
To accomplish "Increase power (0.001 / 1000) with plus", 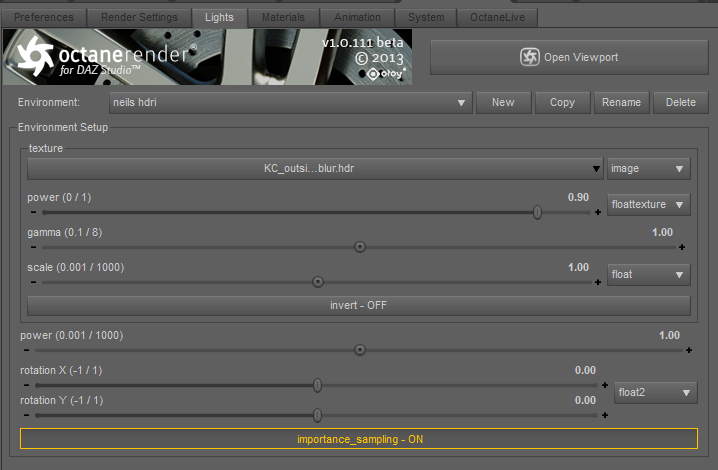I will tap(689, 350).
